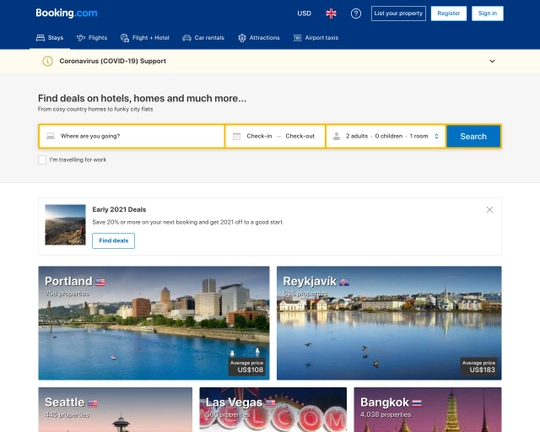
Task: Dismiss the Early 2021 Deals banner
Action: [489, 209]
